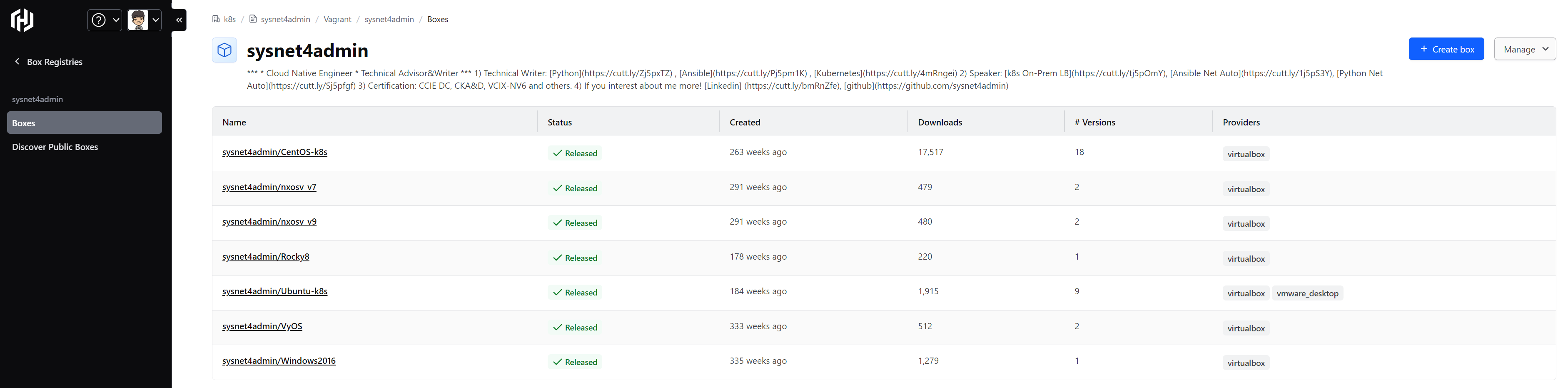
Task: Open sysnet4admin/Ubuntu-k8s box
Action: click(x=274, y=291)
